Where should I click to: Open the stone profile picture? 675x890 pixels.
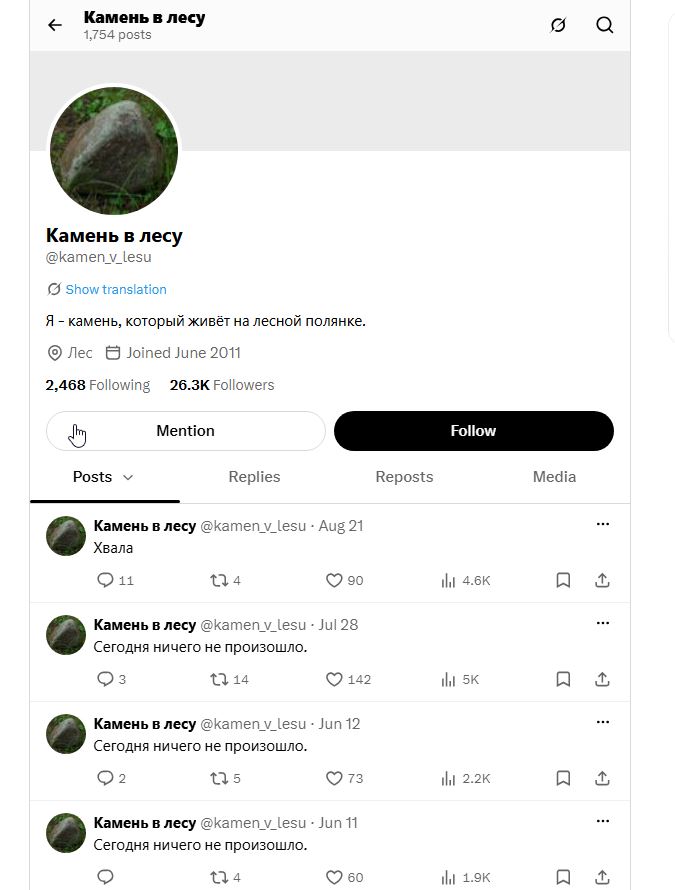pos(114,151)
